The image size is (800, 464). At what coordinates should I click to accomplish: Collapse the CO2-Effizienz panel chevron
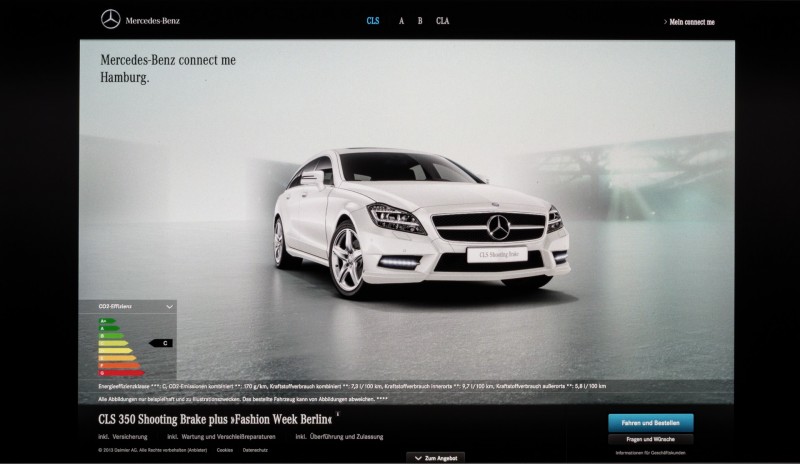[x=169, y=307]
